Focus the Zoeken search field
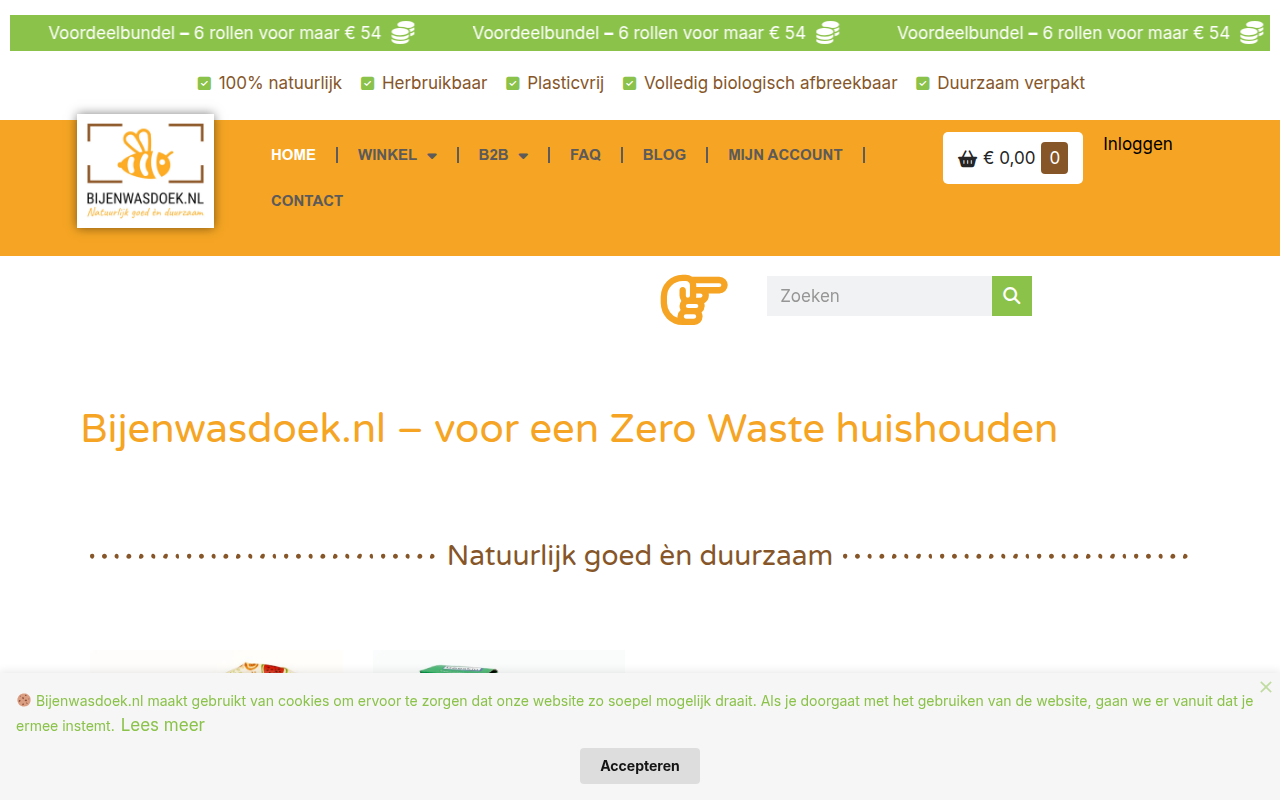Viewport: 1280px width, 800px height. click(879, 296)
